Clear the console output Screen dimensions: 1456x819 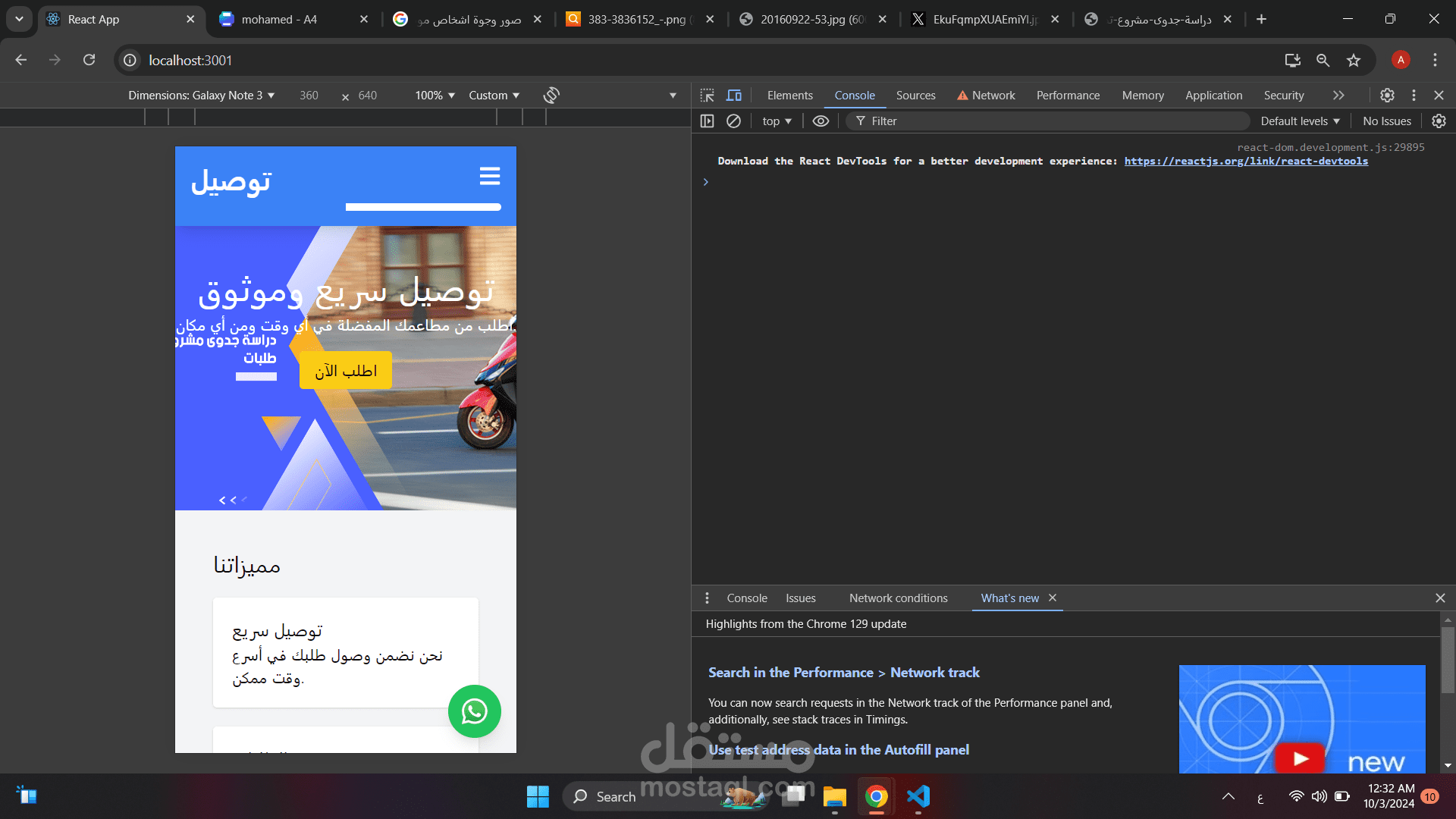click(x=733, y=121)
